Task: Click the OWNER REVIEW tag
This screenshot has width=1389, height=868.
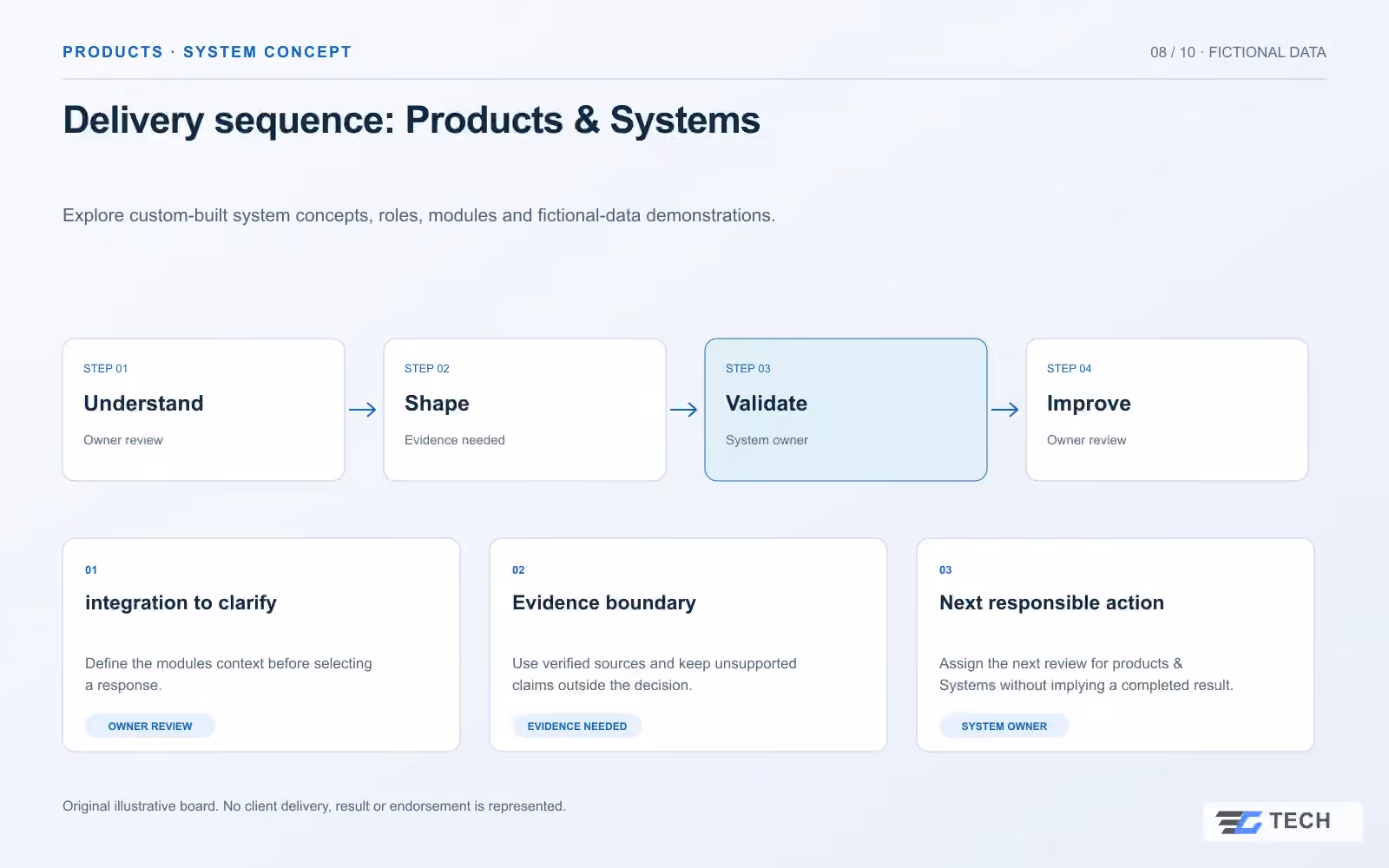Action: pos(150,726)
